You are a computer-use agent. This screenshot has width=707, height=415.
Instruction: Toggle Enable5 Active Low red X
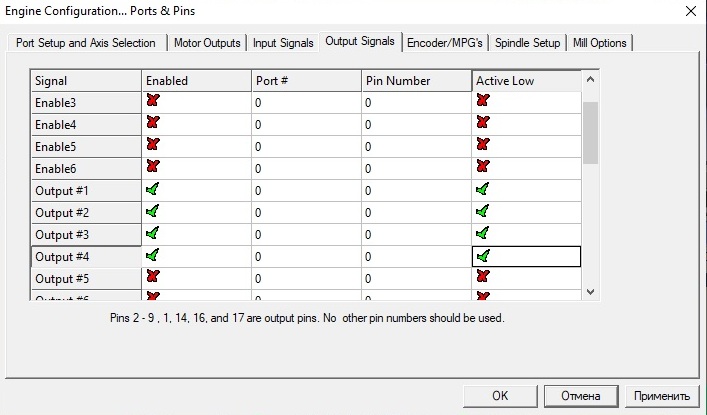pos(483,145)
